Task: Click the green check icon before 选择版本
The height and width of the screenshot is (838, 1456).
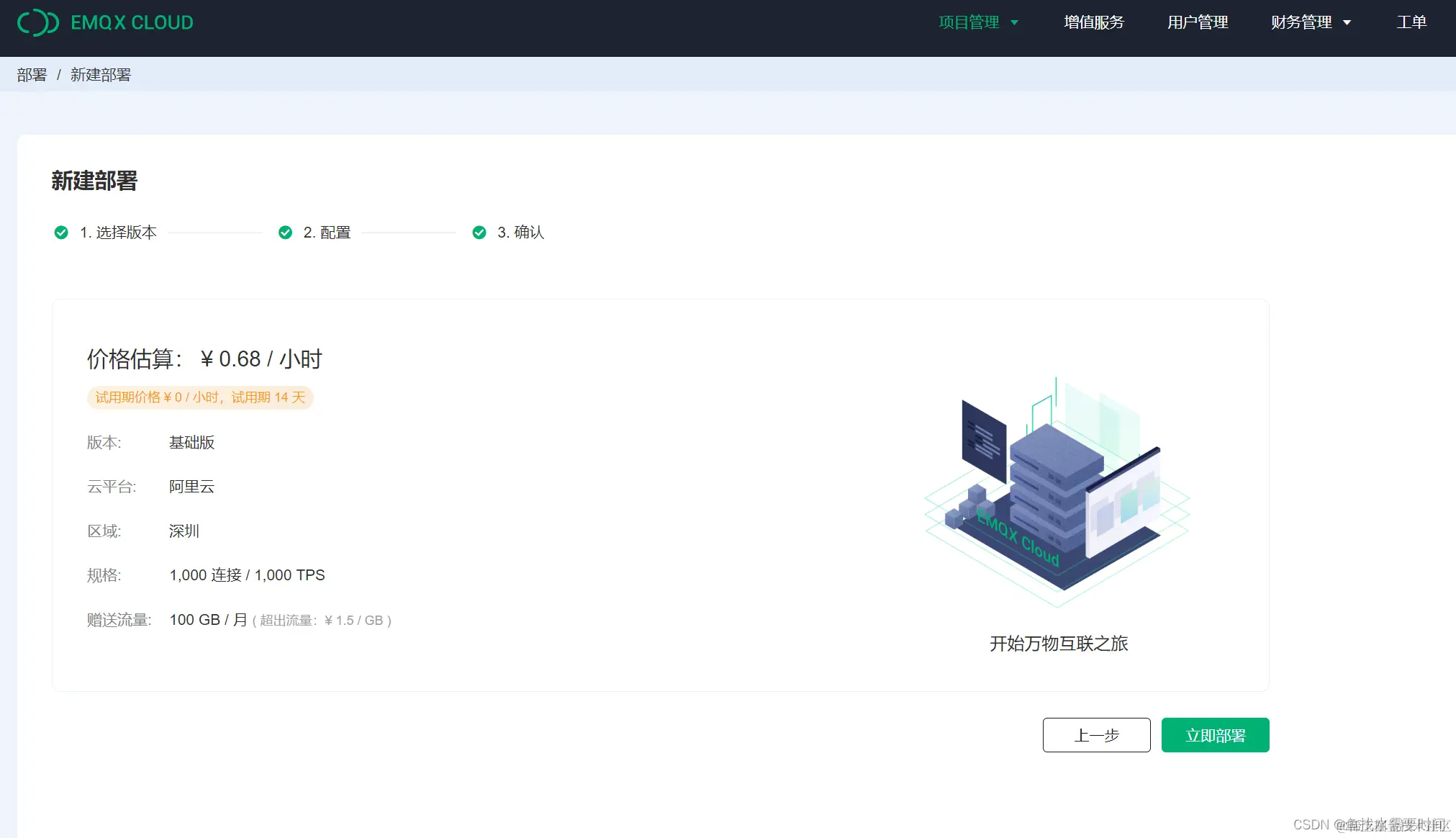Action: coord(61,233)
